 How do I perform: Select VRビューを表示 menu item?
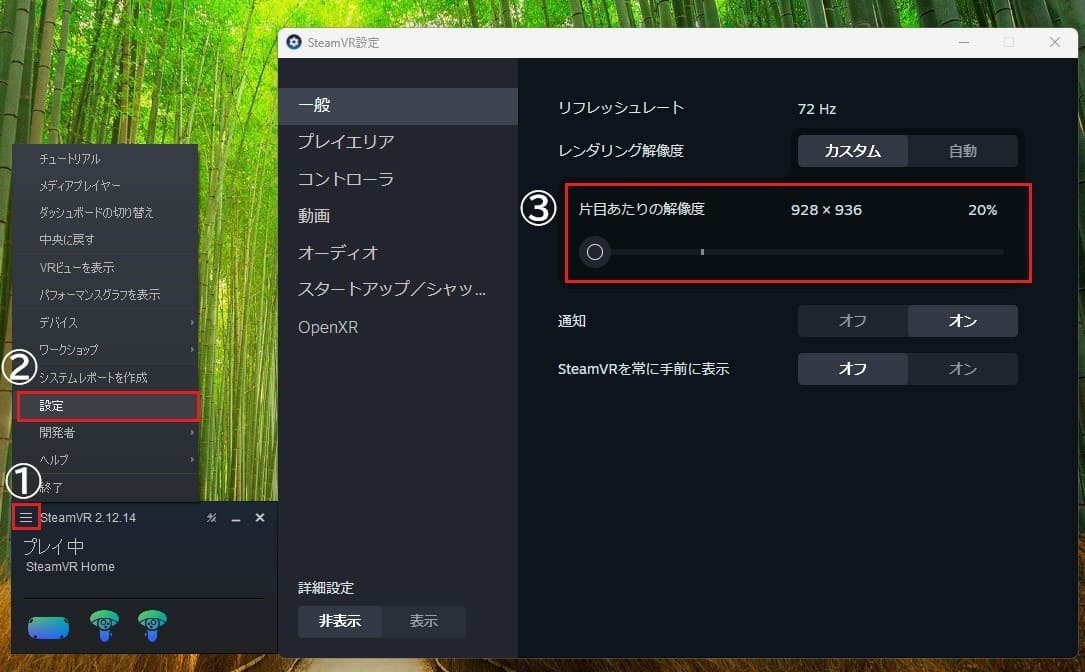tap(105, 267)
